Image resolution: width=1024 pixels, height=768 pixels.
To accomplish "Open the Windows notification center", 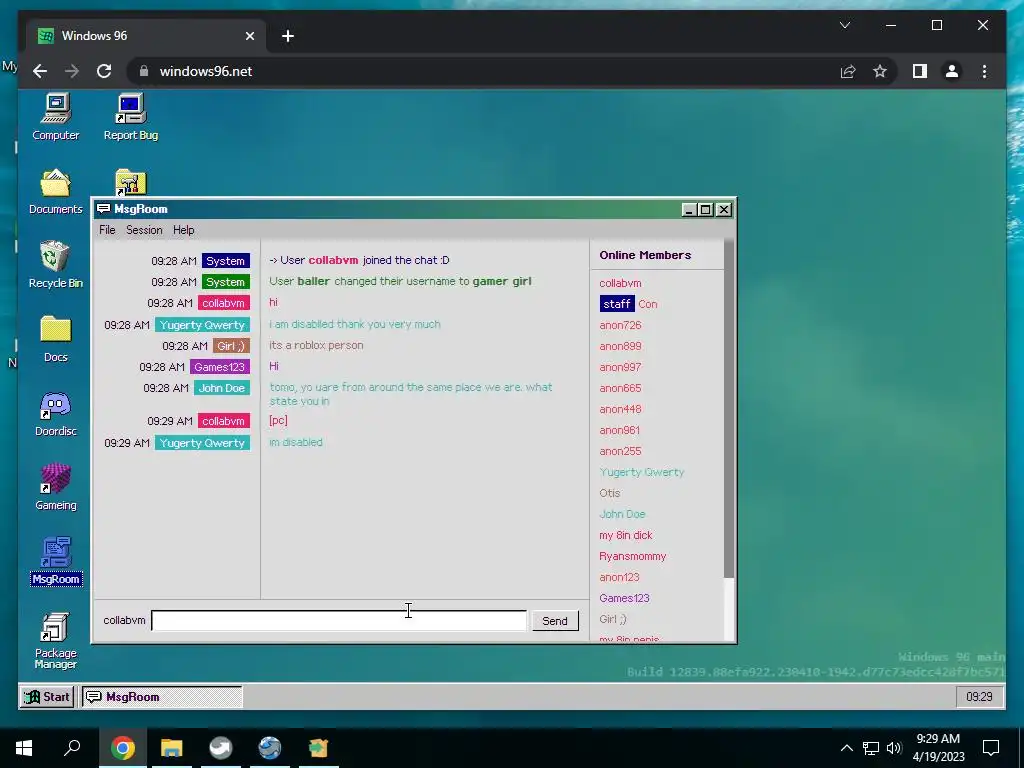I will (x=991, y=748).
